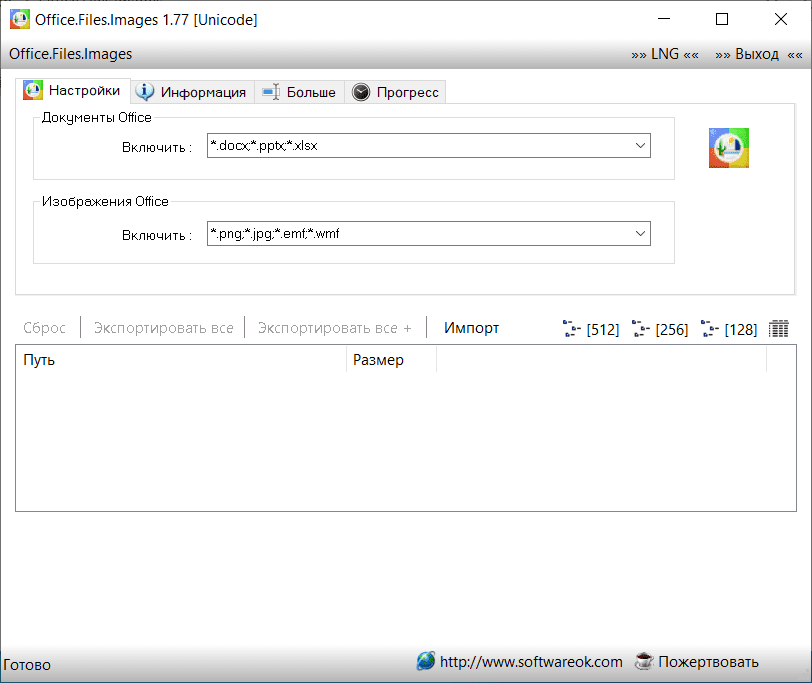Viewport: 812px width, 683px height.
Task: Sort by the Путь column header
Action: pos(181,360)
